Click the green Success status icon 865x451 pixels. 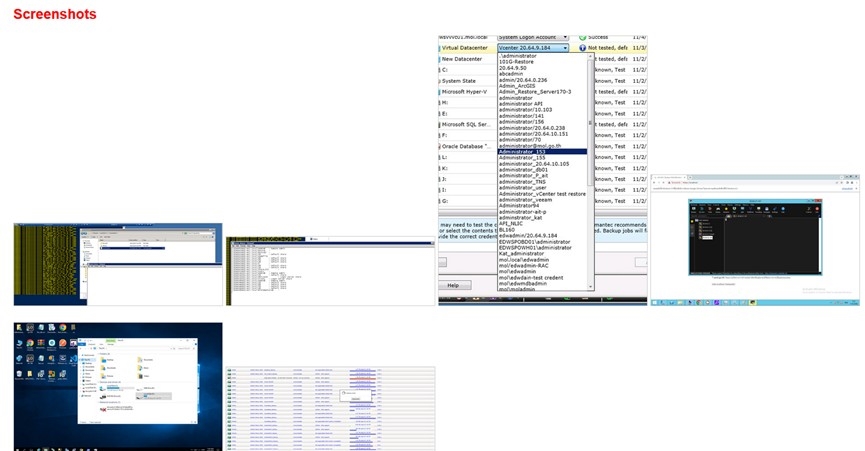582,37
